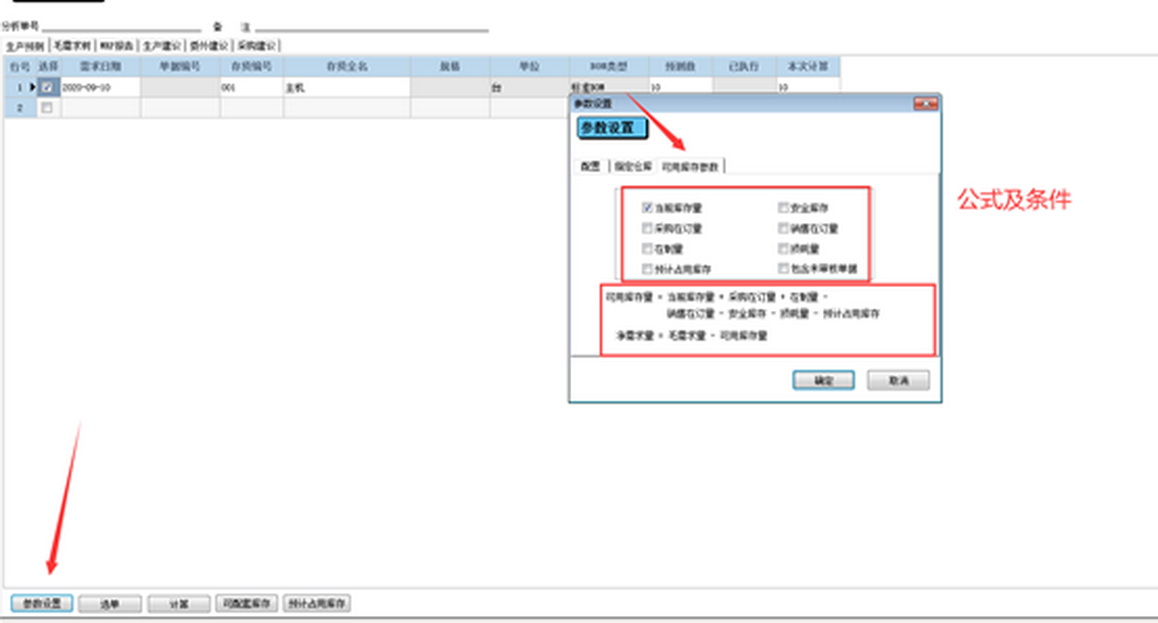
Task: Close the 参数设置 dialog window
Action: tap(925, 103)
